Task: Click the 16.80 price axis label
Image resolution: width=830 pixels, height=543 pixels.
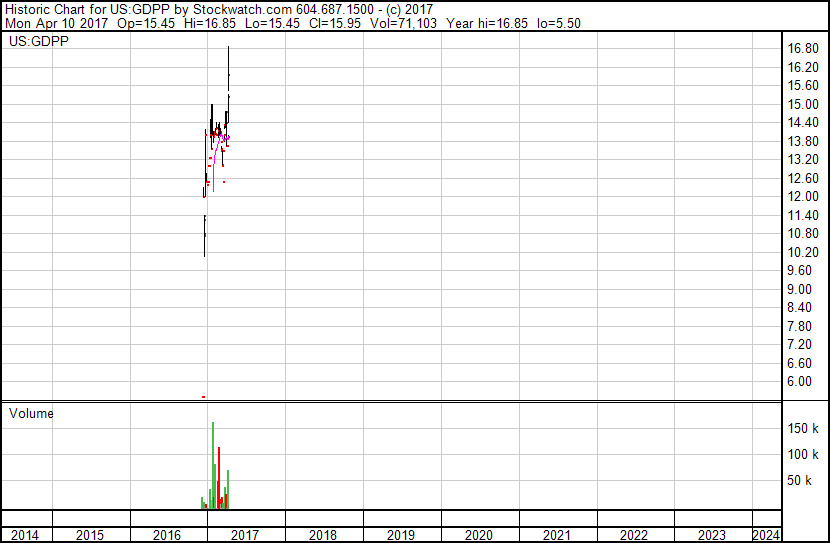Action: 803,49
